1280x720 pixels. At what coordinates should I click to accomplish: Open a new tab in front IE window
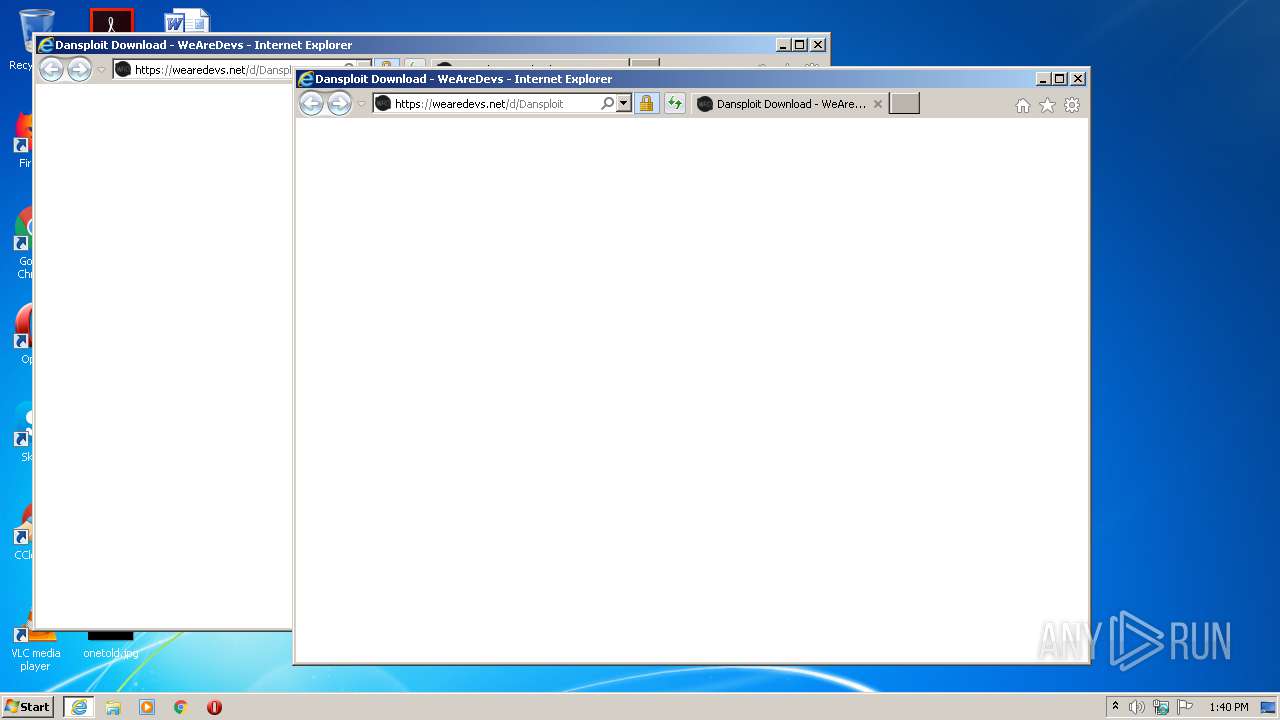pos(904,104)
